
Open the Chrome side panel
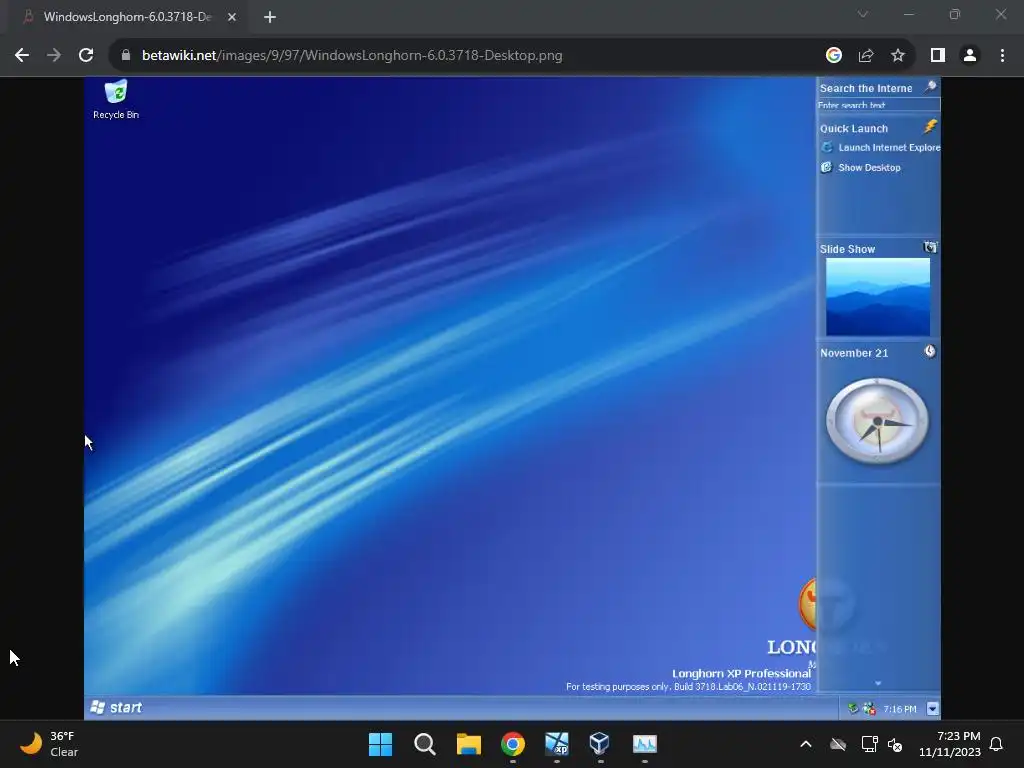click(x=938, y=56)
